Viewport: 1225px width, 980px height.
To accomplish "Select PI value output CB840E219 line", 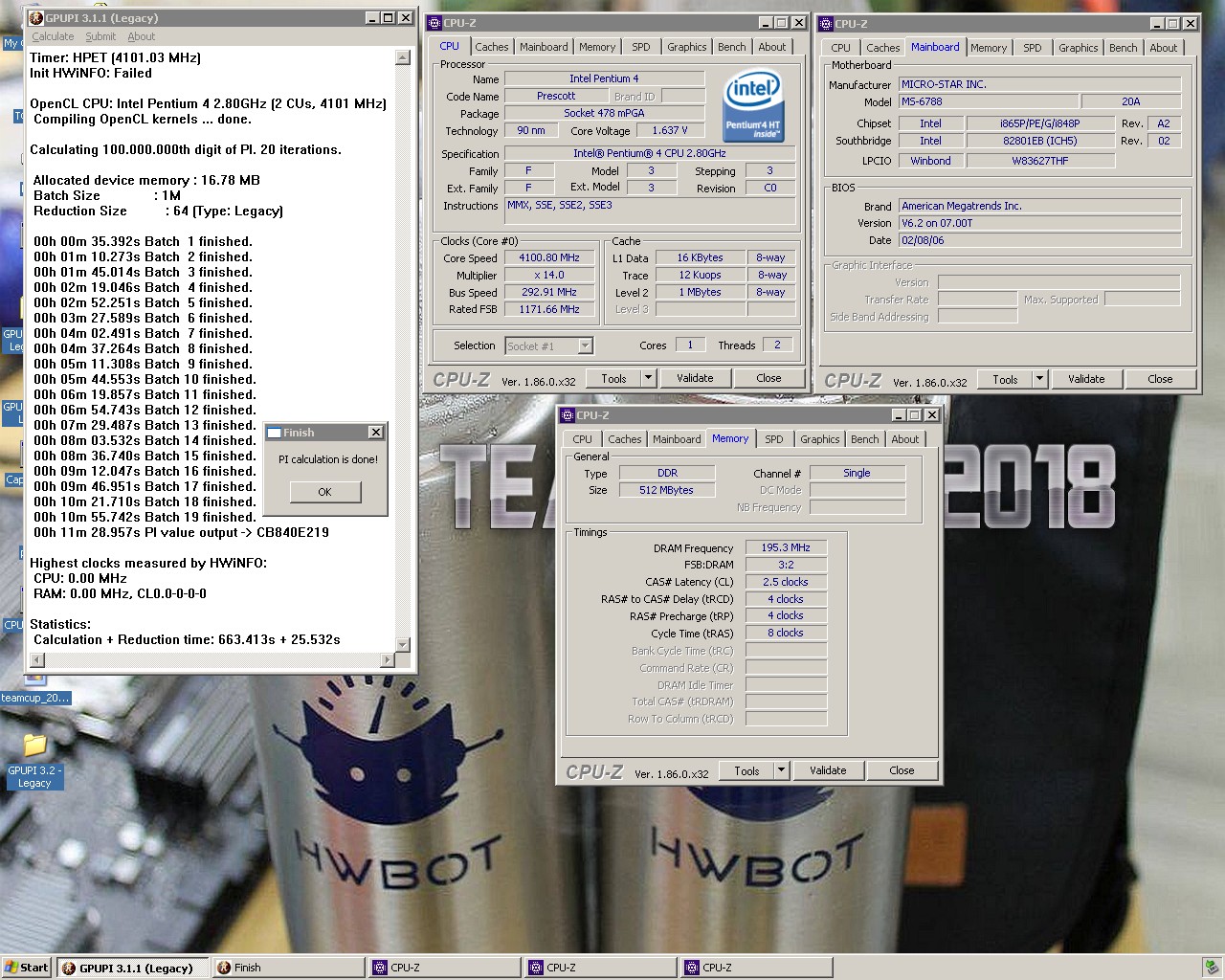I will [x=181, y=532].
